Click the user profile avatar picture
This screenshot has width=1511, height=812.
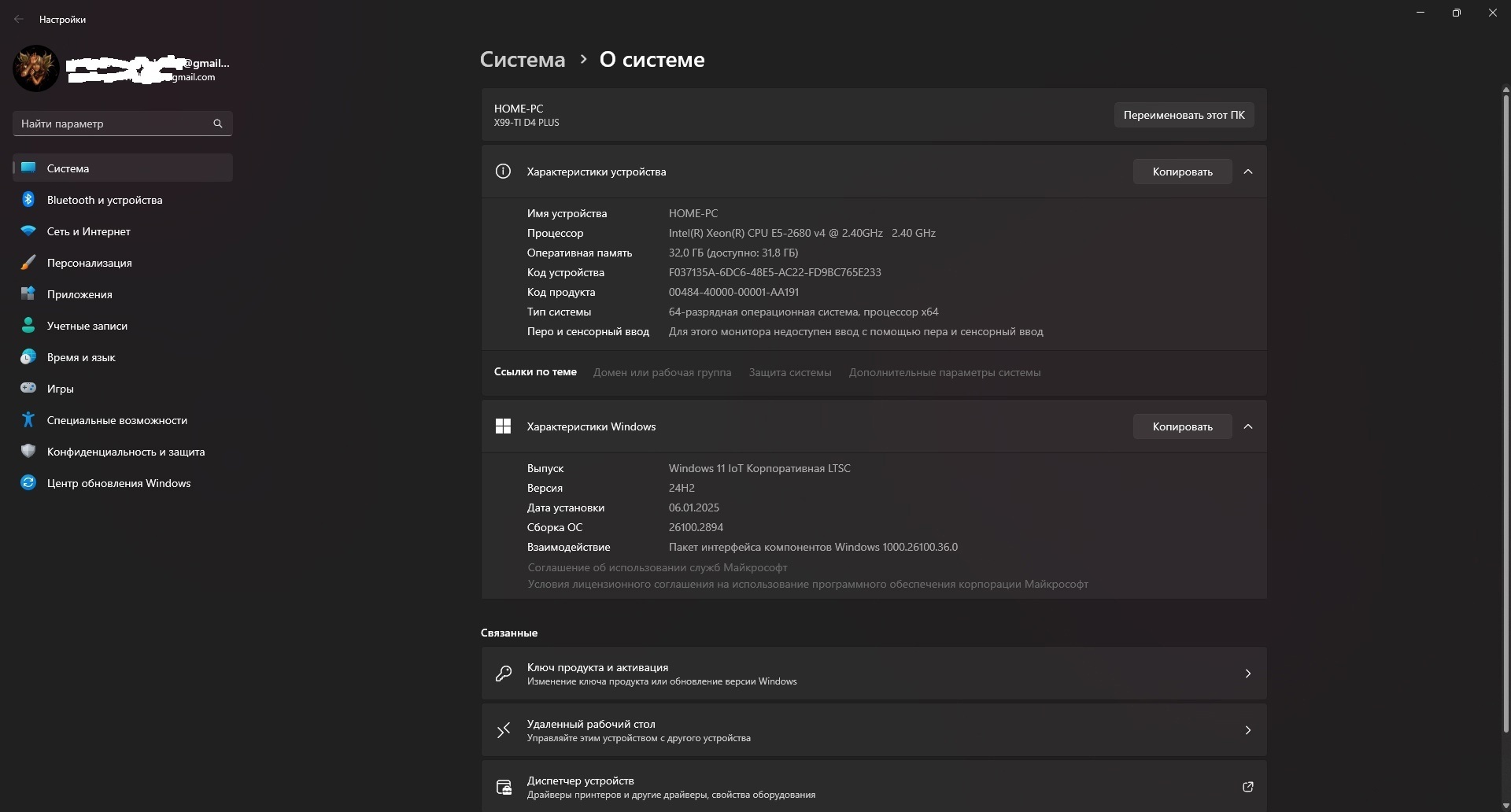[35, 68]
